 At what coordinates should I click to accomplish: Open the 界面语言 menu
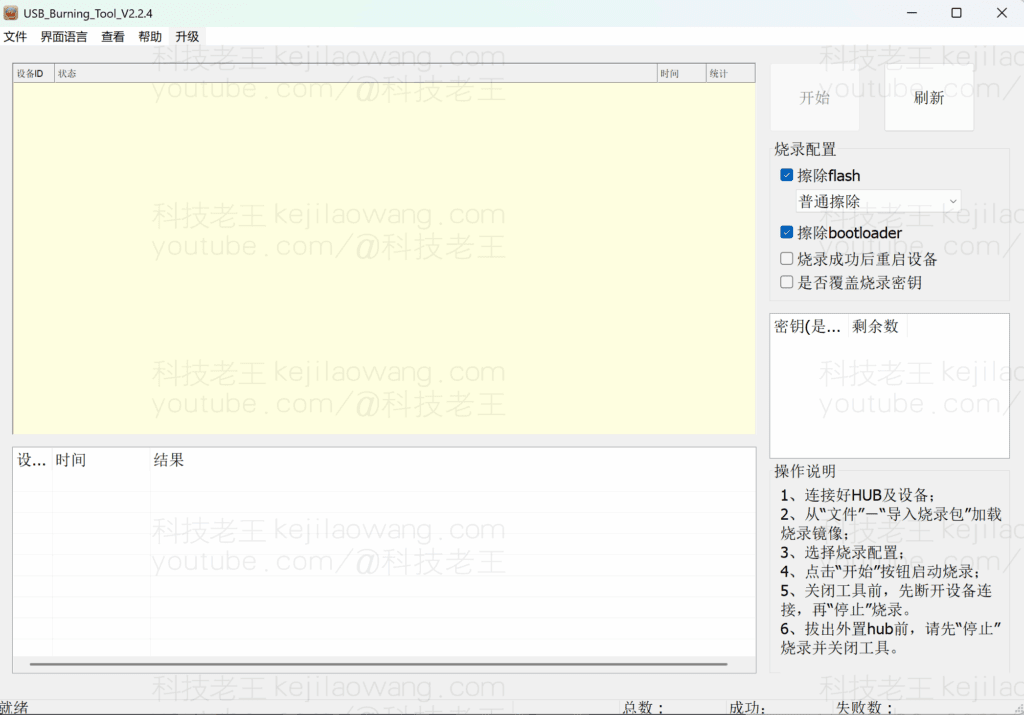(x=64, y=37)
